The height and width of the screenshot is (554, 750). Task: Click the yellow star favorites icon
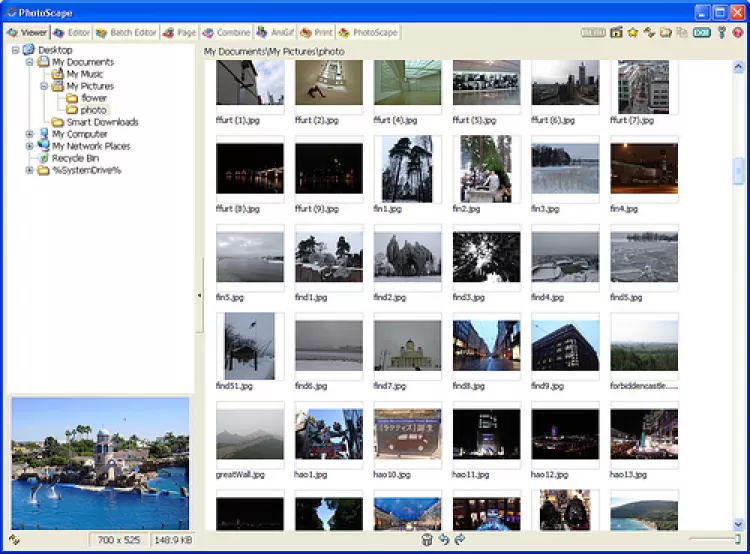(x=633, y=32)
